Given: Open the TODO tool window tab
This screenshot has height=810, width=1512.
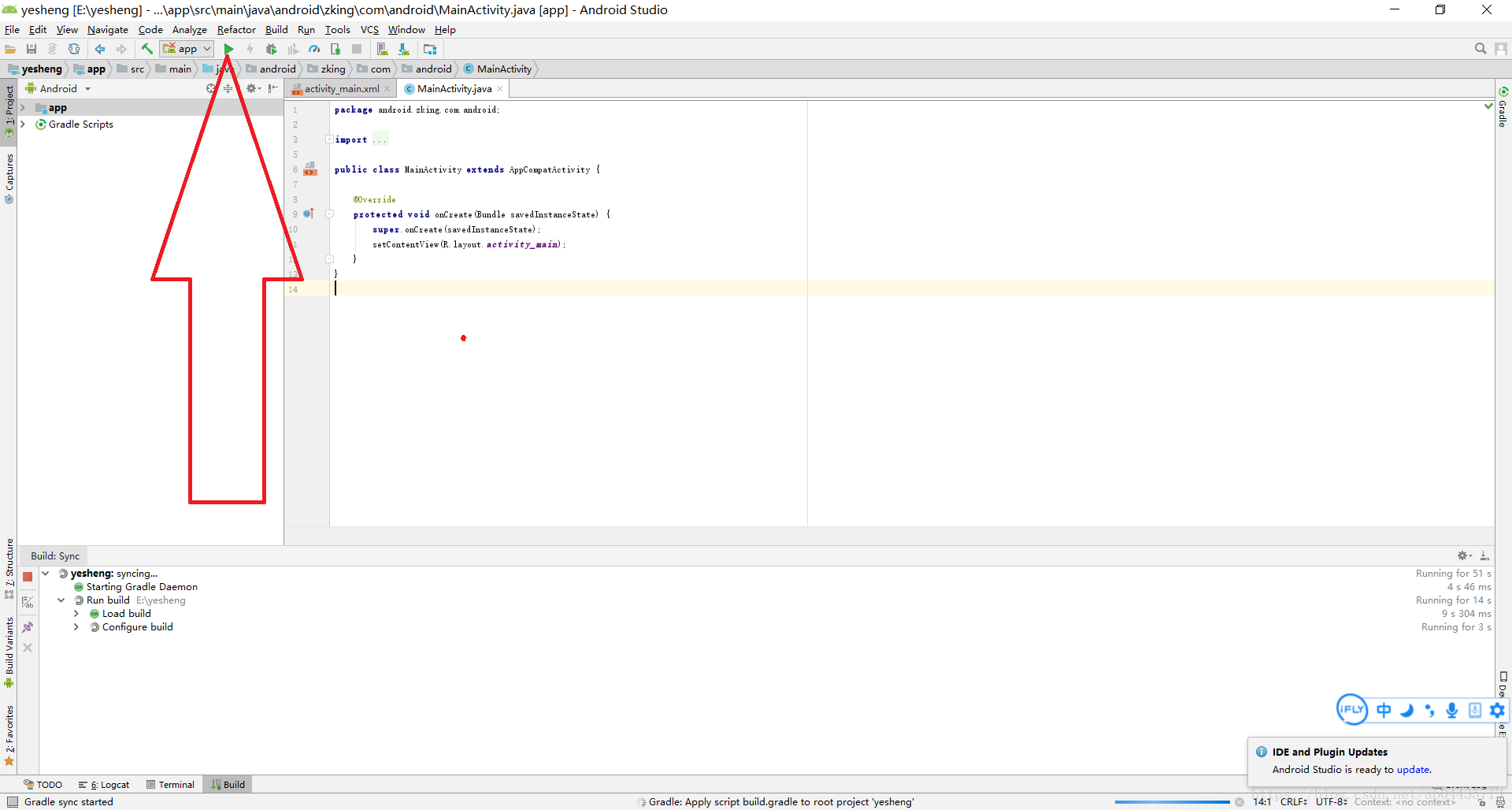Looking at the screenshot, I should click(x=43, y=785).
